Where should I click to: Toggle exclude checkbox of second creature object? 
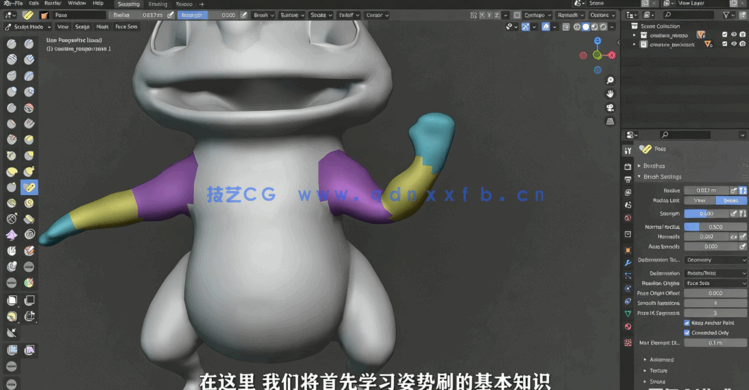click(x=725, y=44)
